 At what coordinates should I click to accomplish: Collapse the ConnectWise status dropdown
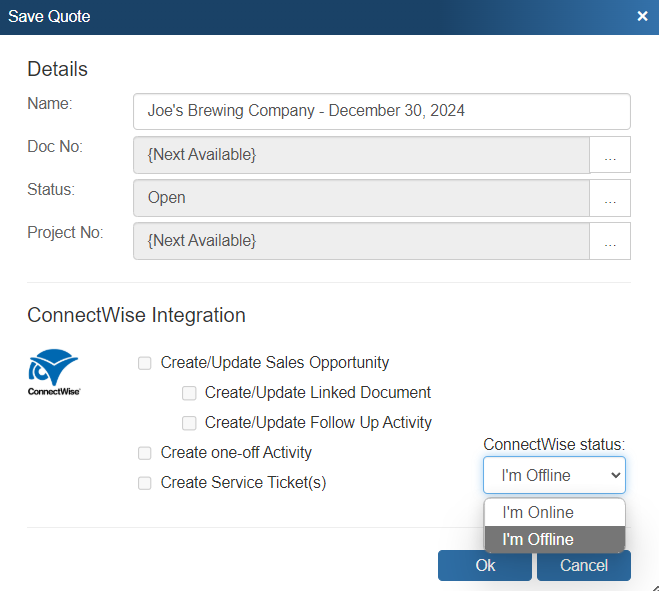pyautogui.click(x=554, y=475)
